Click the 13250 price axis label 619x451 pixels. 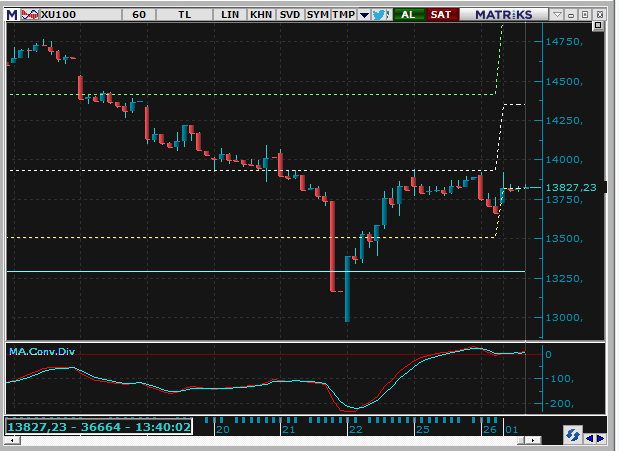[564, 278]
